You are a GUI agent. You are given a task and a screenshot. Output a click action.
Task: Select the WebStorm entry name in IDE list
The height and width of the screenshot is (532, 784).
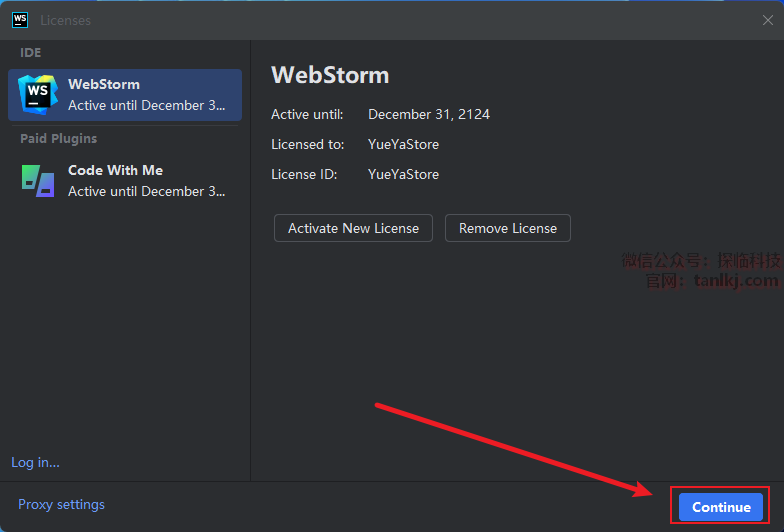[x=104, y=84]
